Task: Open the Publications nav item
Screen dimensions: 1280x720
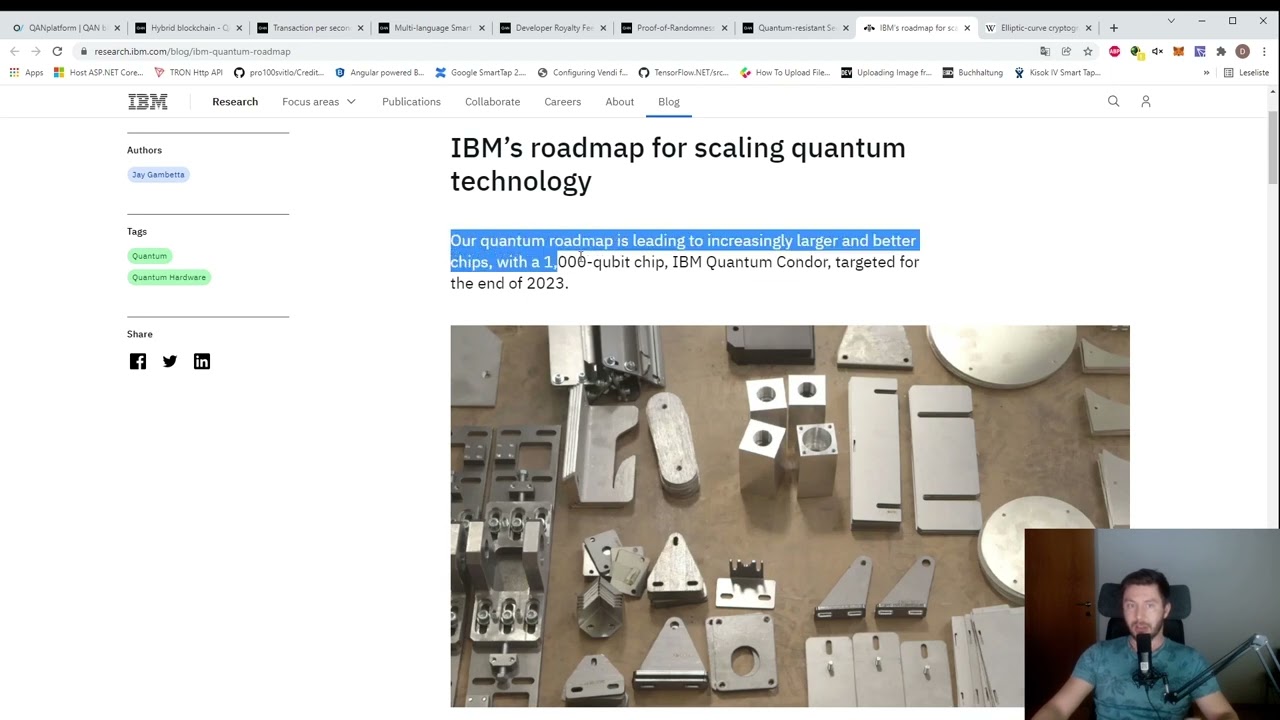Action: coord(411,101)
